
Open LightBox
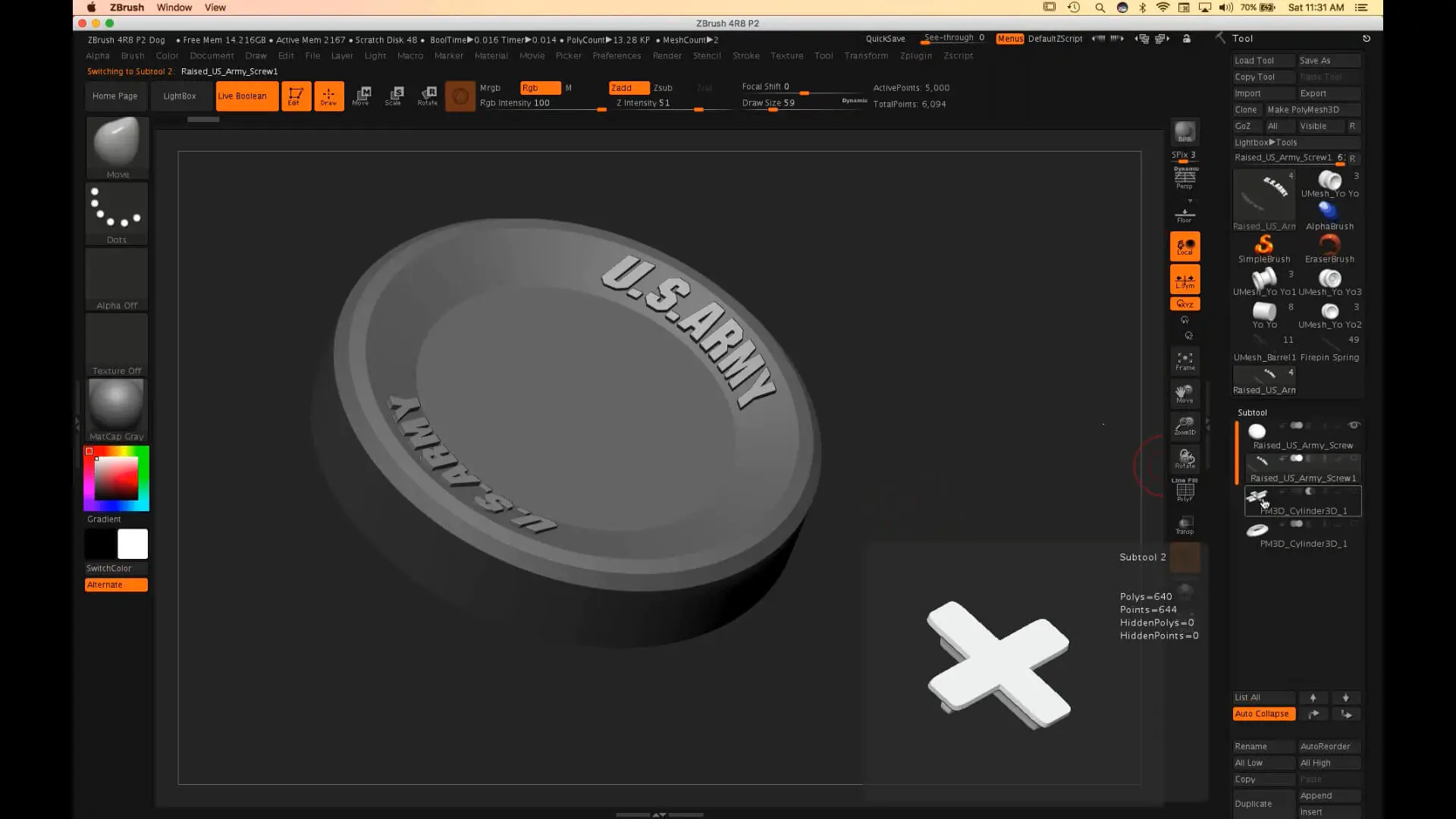(x=180, y=96)
